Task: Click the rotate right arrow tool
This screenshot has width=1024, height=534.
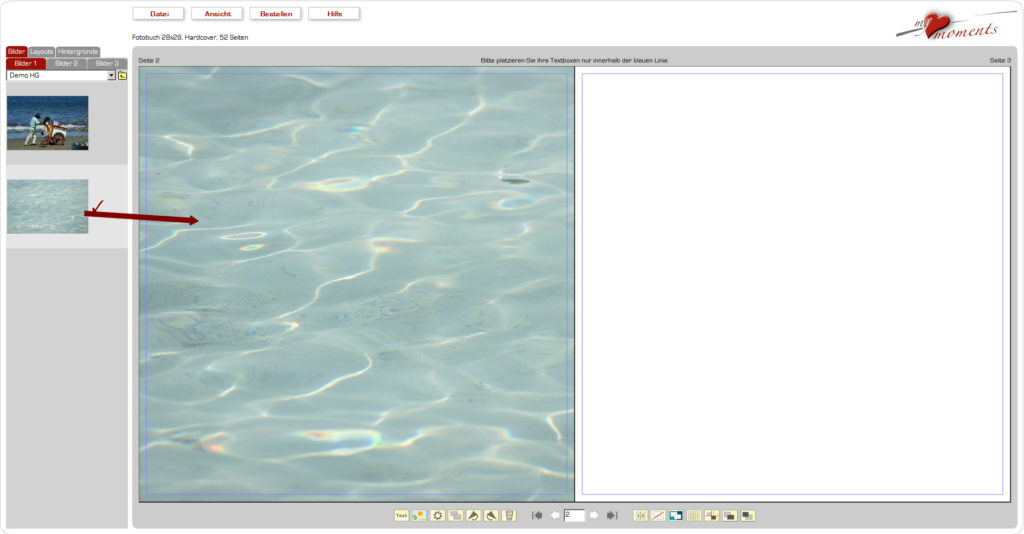Action: (x=491, y=516)
